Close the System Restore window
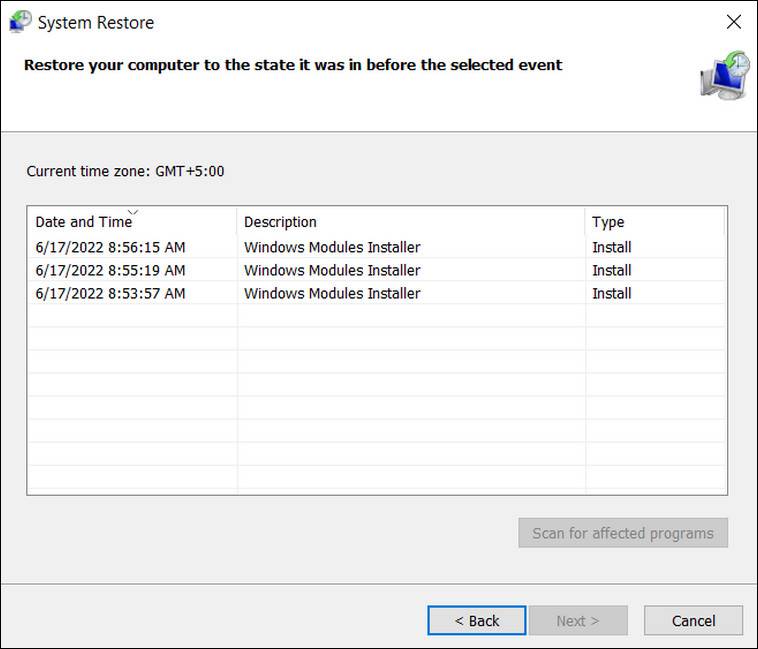This screenshot has width=758, height=649. click(x=733, y=22)
